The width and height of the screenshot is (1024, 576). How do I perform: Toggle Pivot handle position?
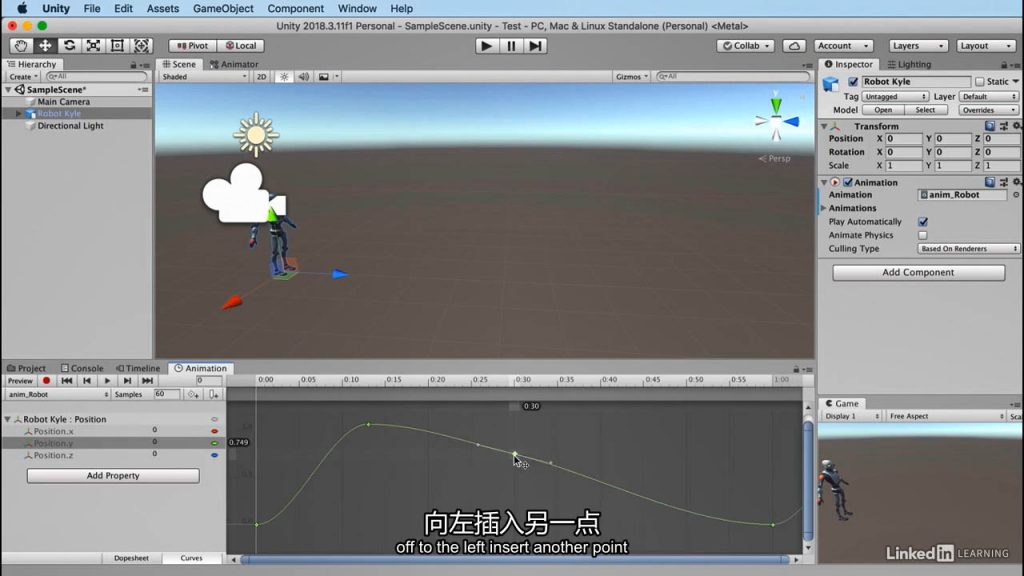click(192, 46)
